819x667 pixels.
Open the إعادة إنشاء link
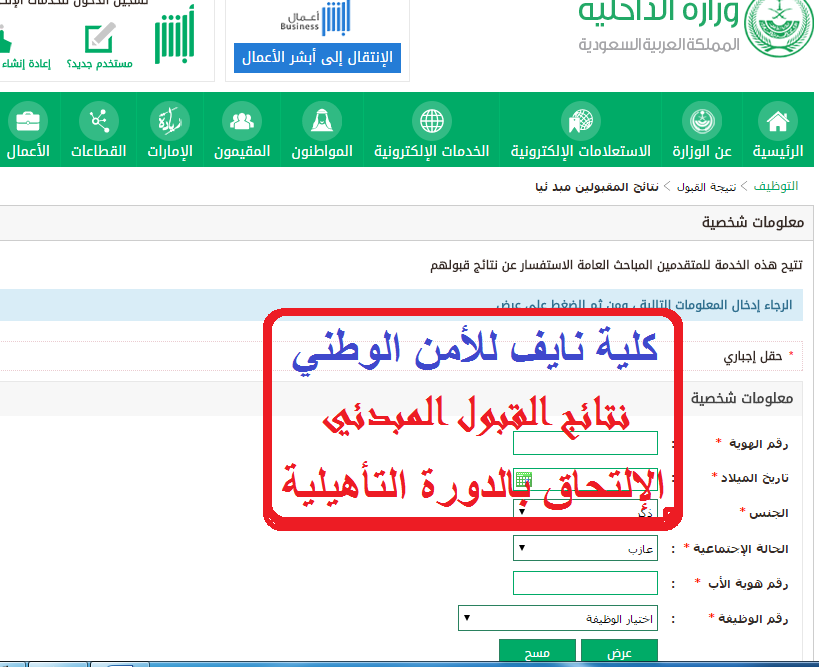(x=26, y=64)
